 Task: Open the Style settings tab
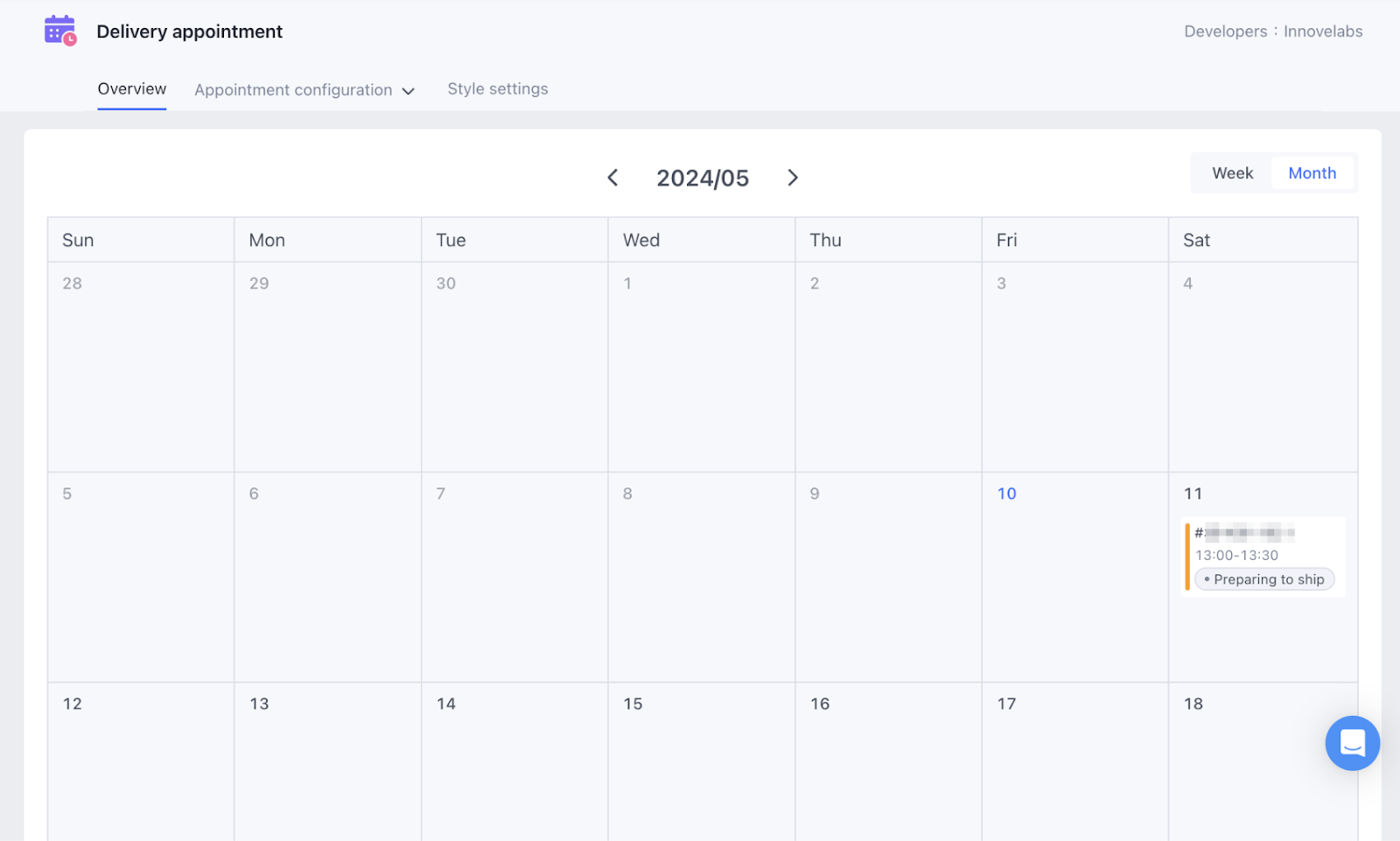tap(498, 89)
